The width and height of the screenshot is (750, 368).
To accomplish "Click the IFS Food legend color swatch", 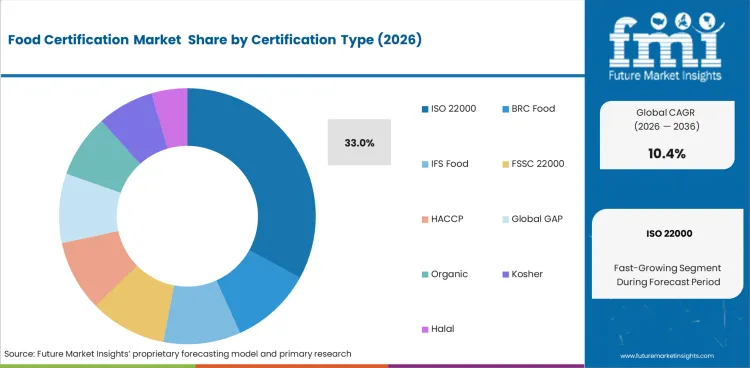I will click(x=425, y=164).
